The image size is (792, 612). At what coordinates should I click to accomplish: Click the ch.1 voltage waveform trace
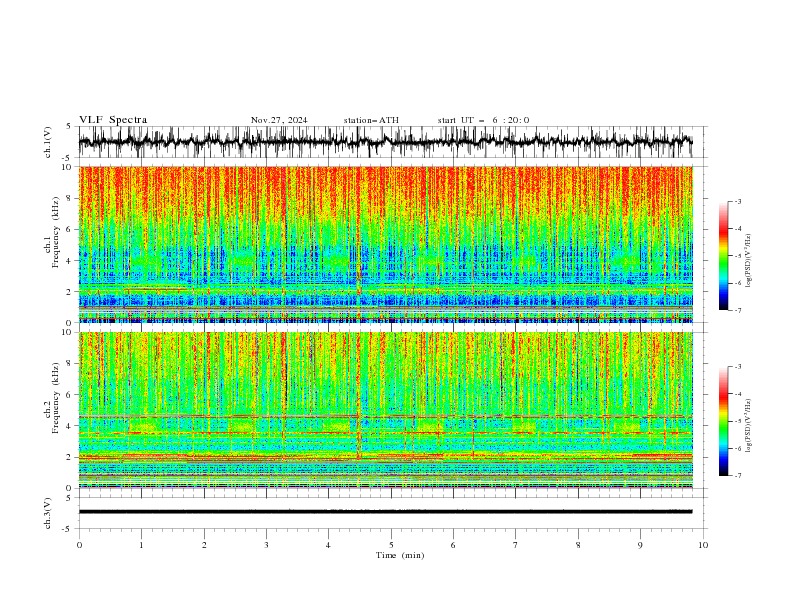[x=385, y=142]
